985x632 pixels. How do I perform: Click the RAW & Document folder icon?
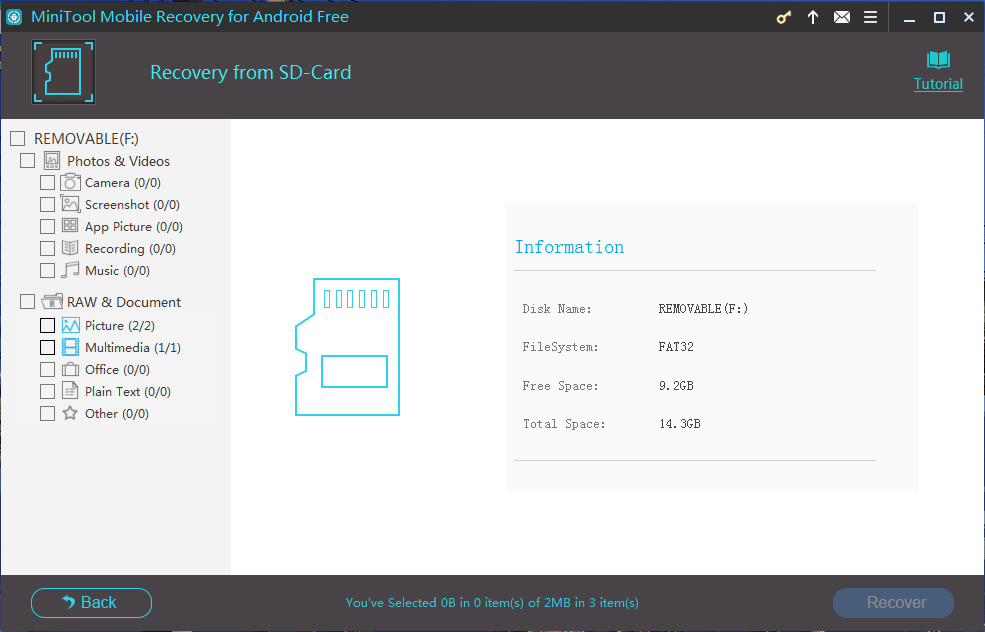pos(52,302)
